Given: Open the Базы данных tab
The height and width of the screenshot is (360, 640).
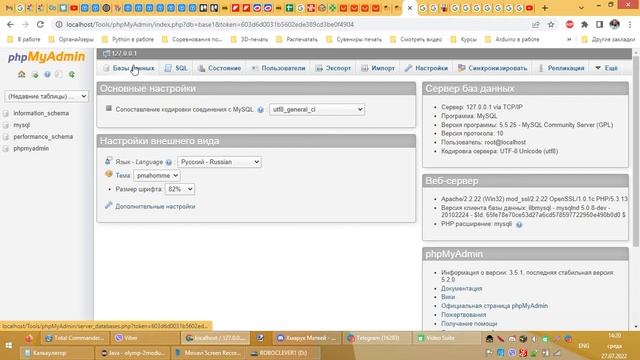Looking at the screenshot, I should click(129, 68).
